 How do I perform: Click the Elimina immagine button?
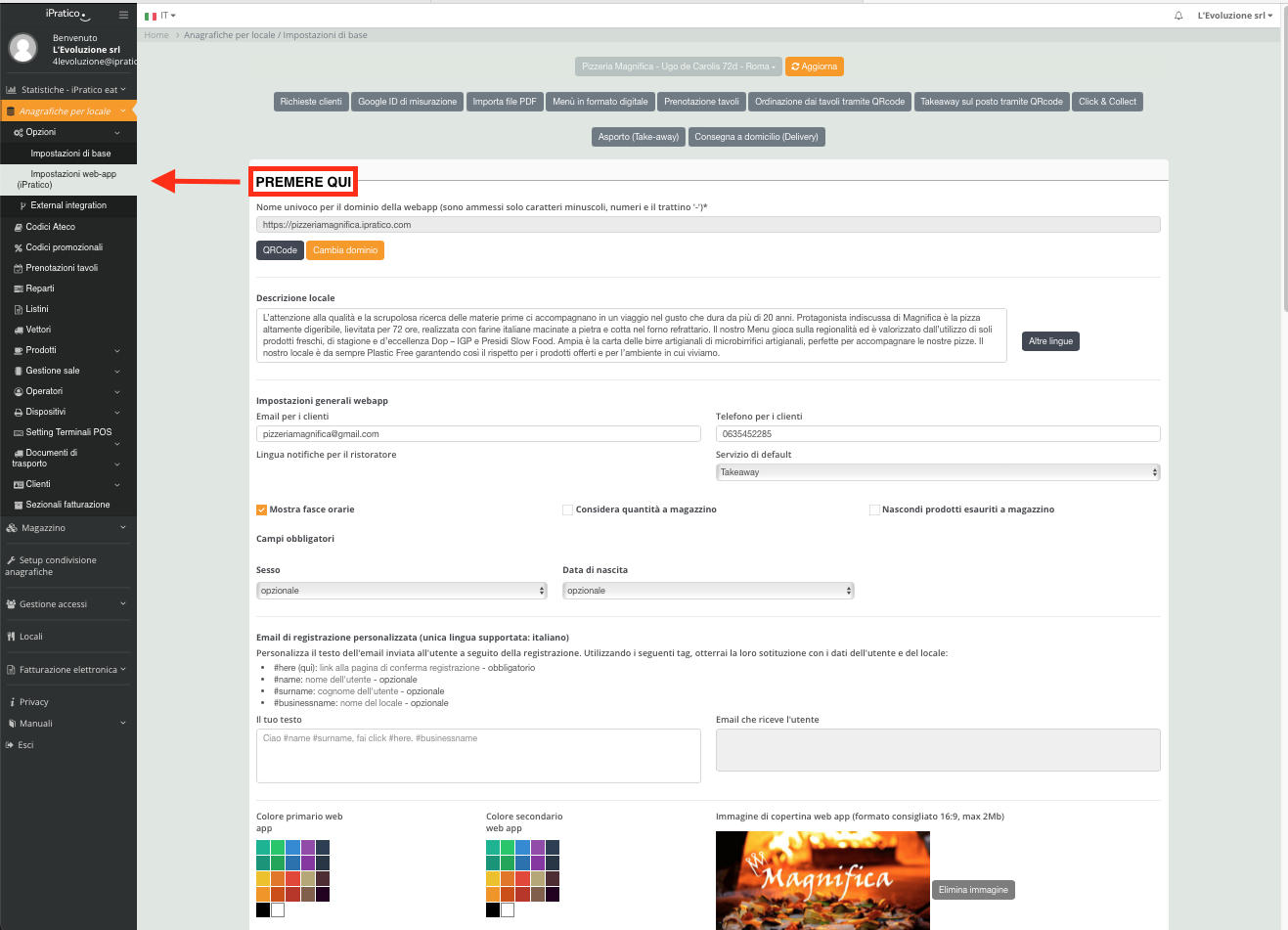(972, 890)
